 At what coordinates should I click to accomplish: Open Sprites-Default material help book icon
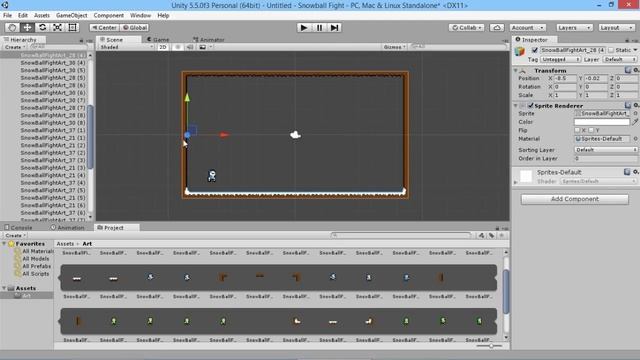click(x=627, y=172)
